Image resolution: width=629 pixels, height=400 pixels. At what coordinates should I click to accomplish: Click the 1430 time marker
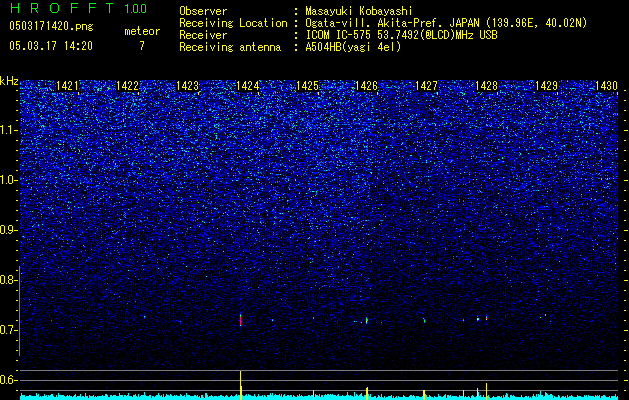click(x=606, y=86)
